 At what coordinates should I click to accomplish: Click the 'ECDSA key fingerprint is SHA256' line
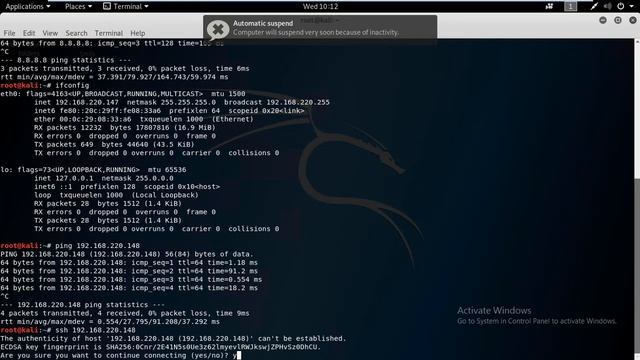(160, 347)
